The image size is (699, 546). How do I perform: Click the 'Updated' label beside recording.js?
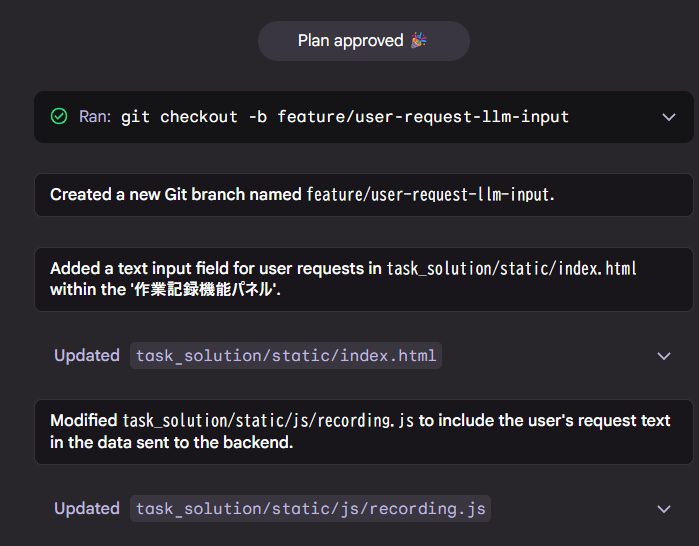(87, 509)
